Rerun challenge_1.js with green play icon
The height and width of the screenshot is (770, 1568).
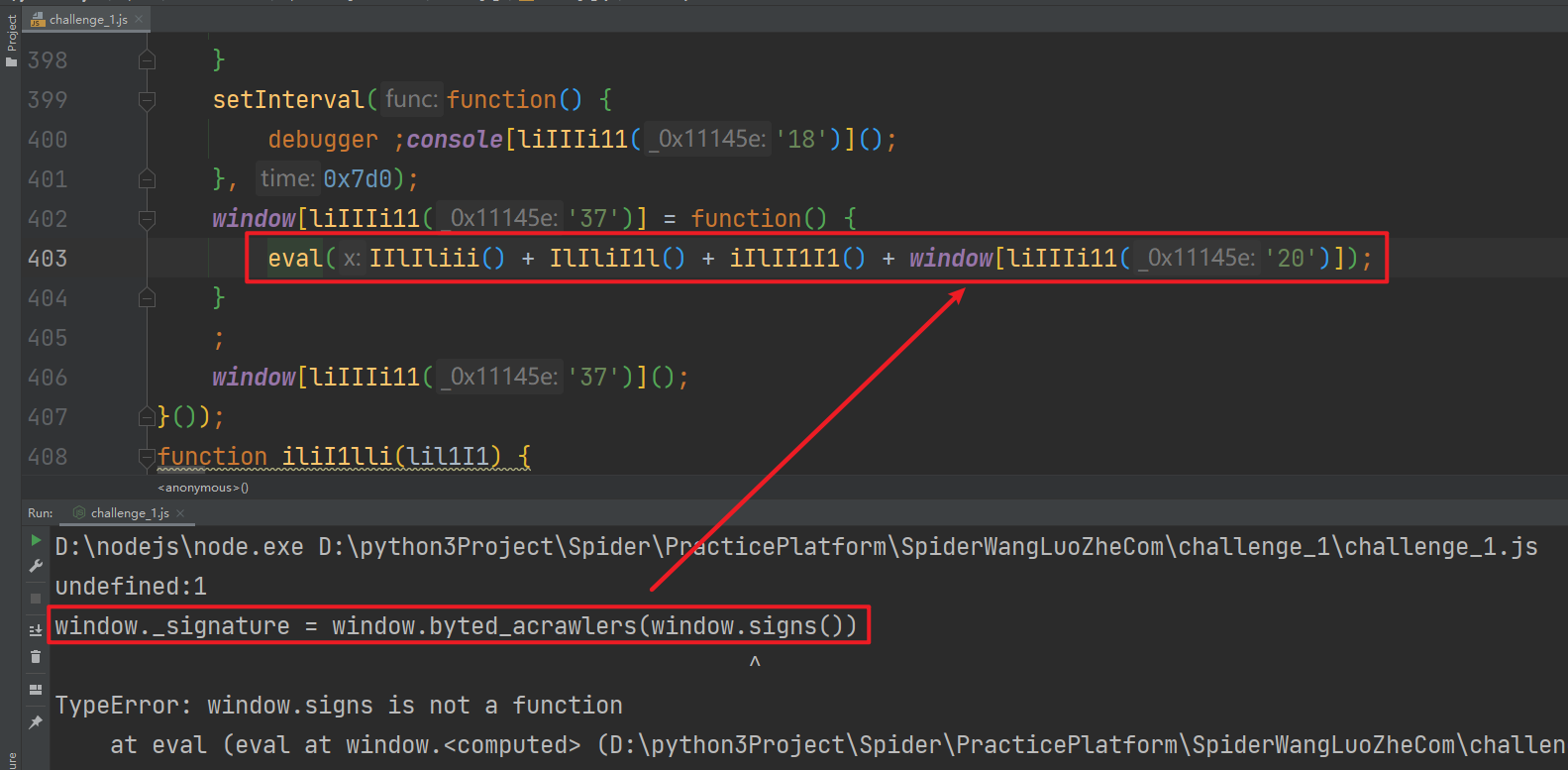(36, 540)
